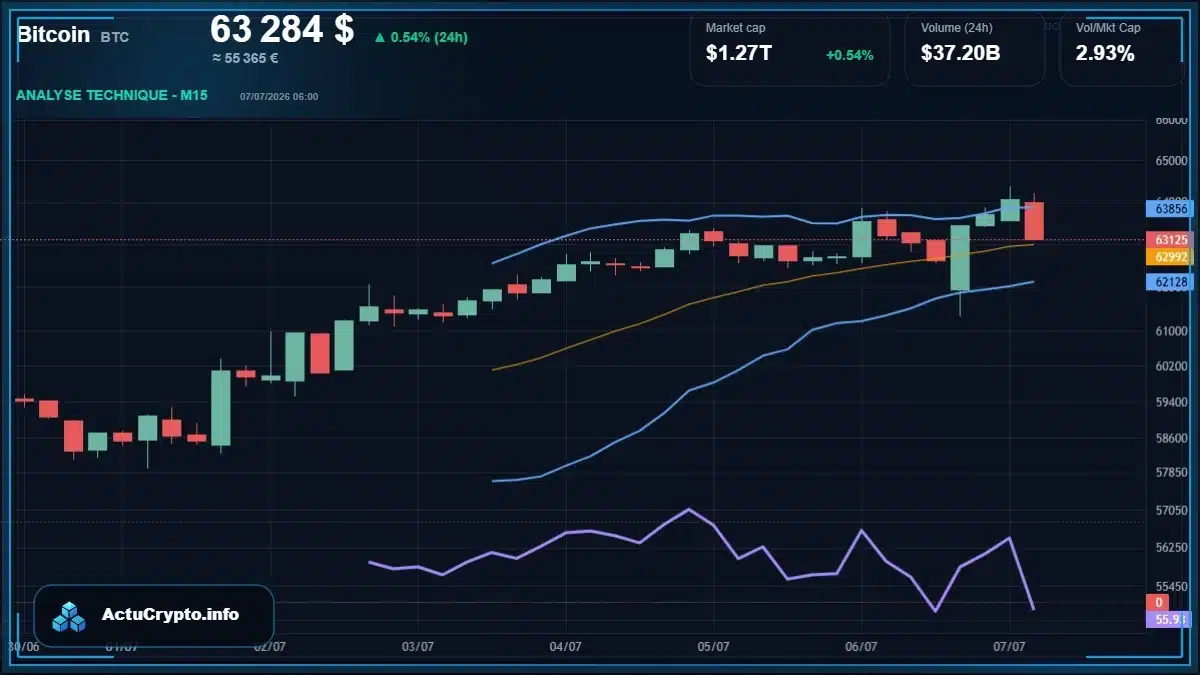1200x675 pixels.
Task: Click the orange 62992 moving average tag
Action: [1171, 257]
